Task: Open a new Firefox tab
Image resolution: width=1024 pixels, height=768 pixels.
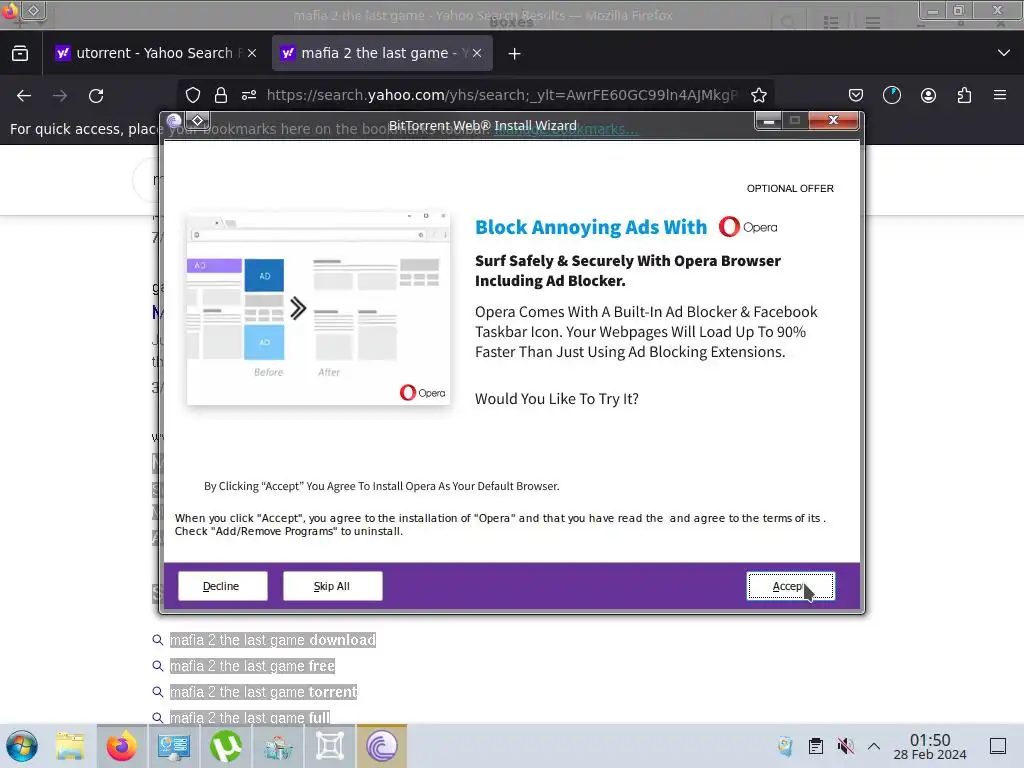Action: 515,54
